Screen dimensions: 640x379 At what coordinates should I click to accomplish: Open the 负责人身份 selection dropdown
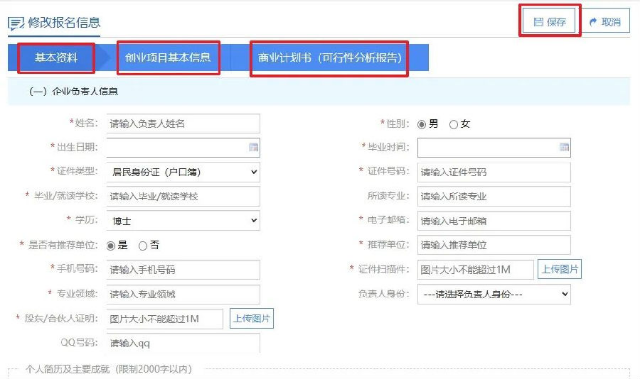click(x=494, y=294)
